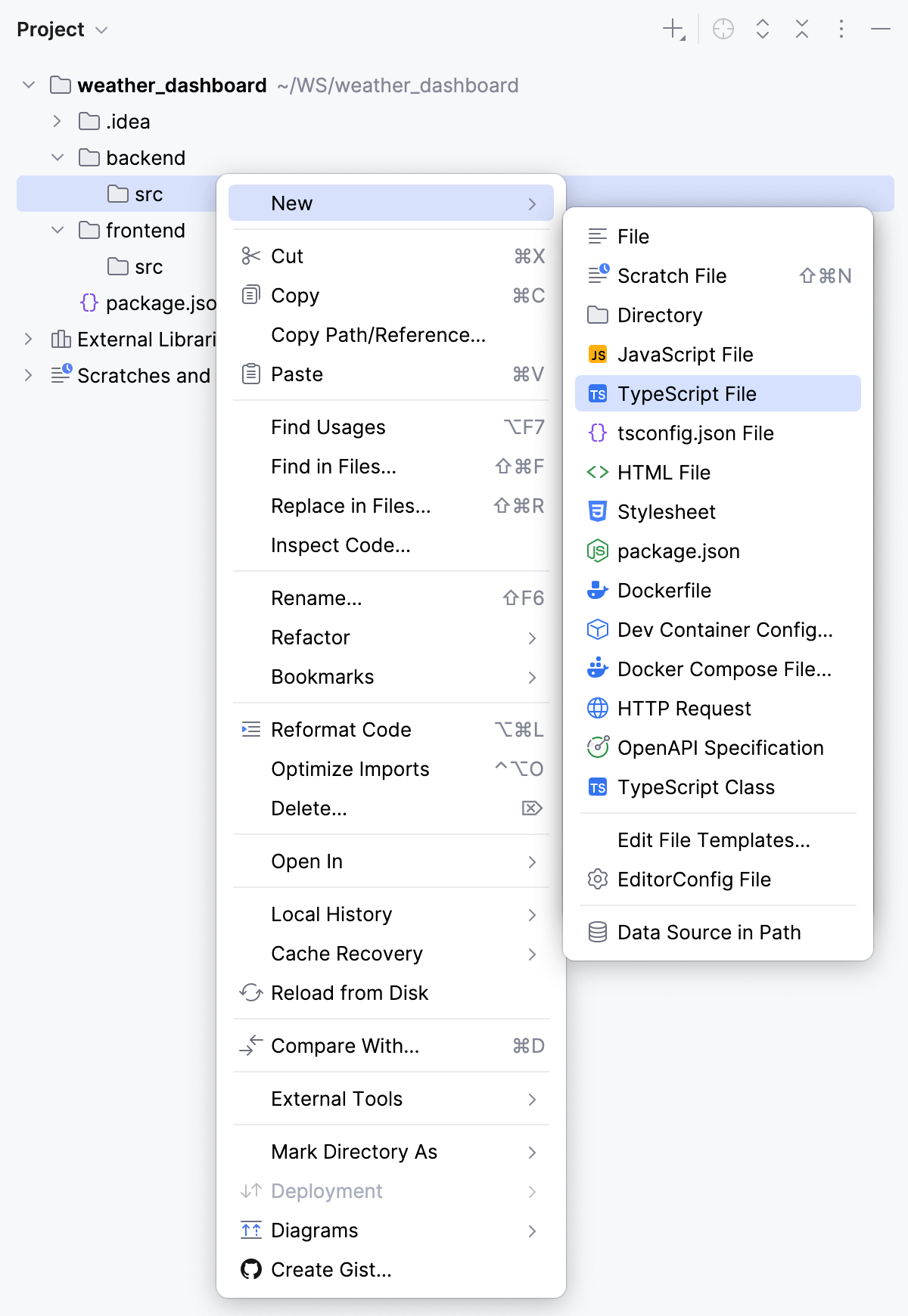908x1316 pixels.
Task: Click the GitHub Create Gist icon
Action: click(250, 1269)
